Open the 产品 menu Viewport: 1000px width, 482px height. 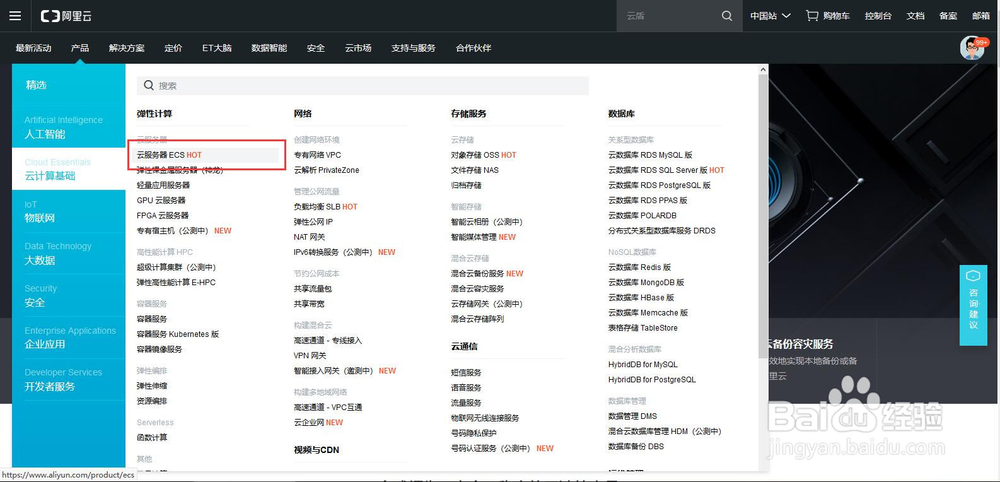[x=80, y=48]
